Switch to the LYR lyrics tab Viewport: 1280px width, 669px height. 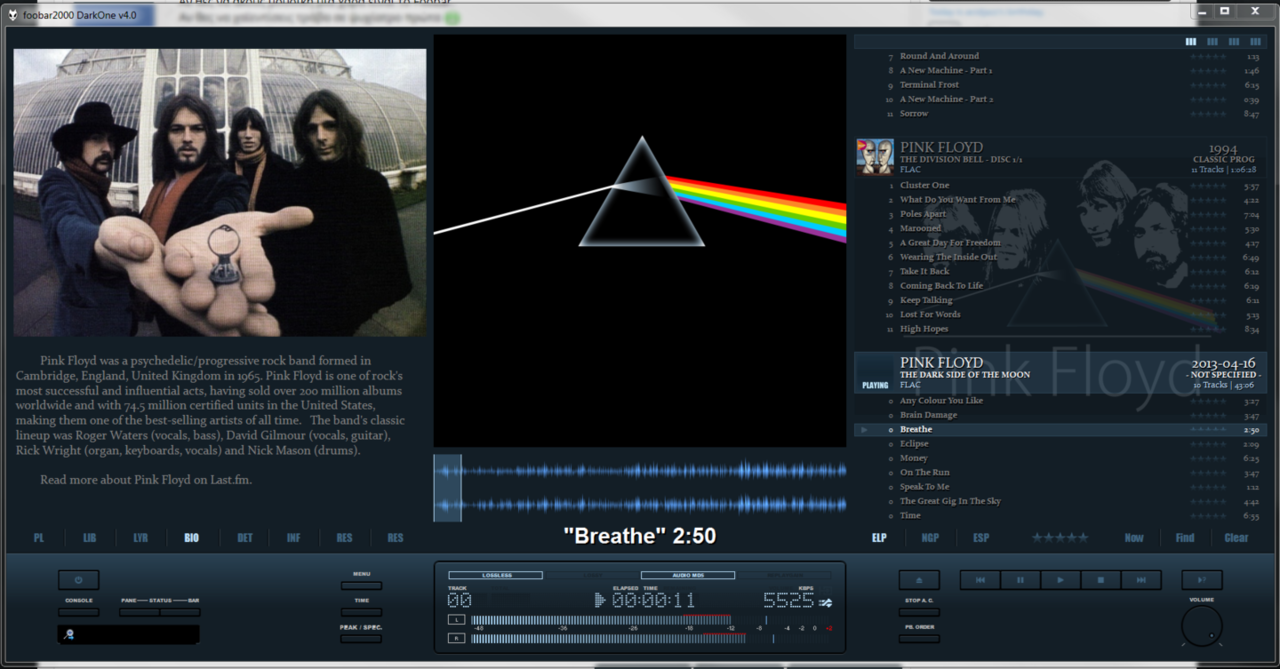coord(141,538)
